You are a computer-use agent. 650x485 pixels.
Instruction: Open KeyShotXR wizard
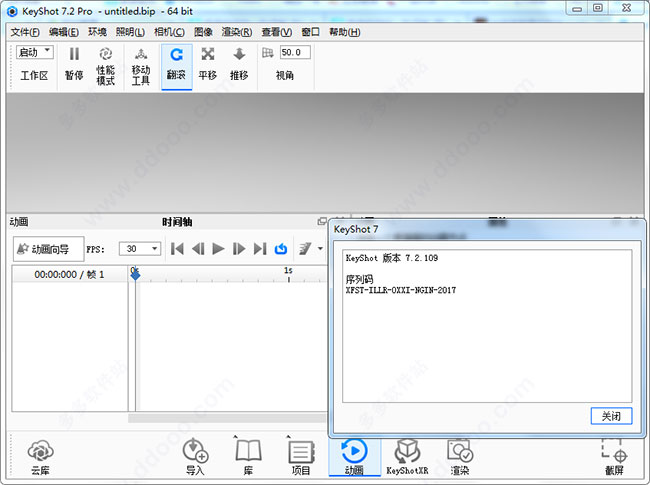[x=407, y=457]
